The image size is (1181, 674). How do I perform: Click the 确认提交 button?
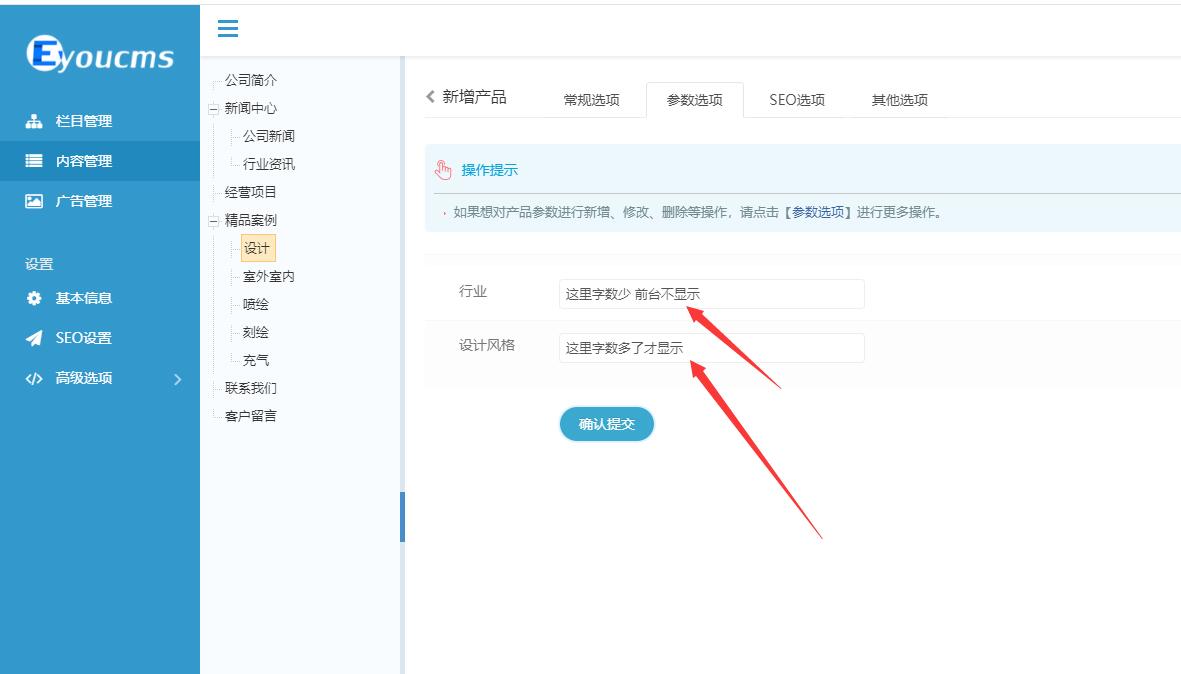point(606,424)
